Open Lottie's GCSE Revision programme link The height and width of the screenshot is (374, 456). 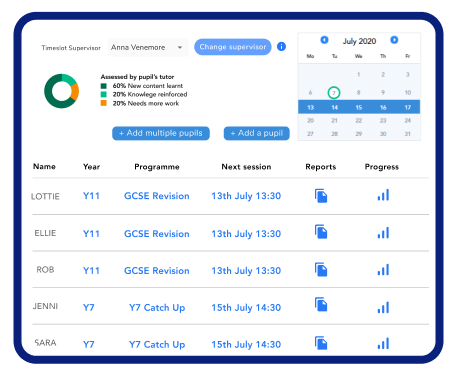(x=157, y=196)
